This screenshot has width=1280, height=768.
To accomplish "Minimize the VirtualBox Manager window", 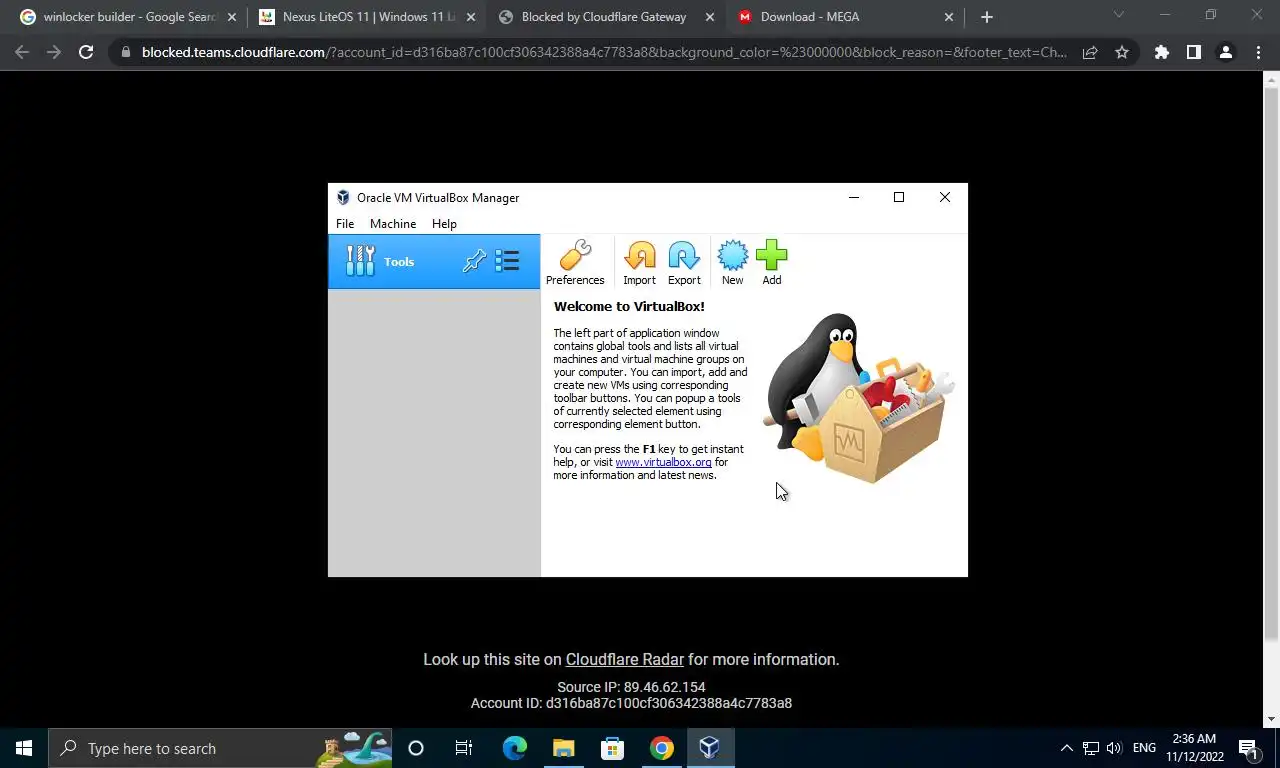I will click(x=854, y=197).
